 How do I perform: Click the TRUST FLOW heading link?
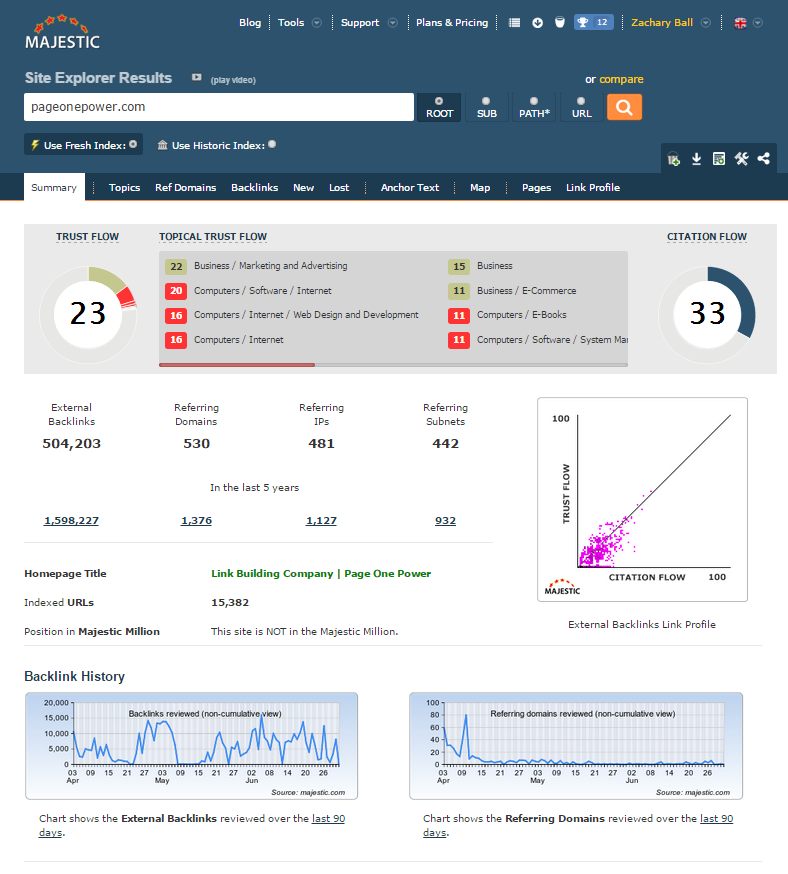tap(87, 237)
